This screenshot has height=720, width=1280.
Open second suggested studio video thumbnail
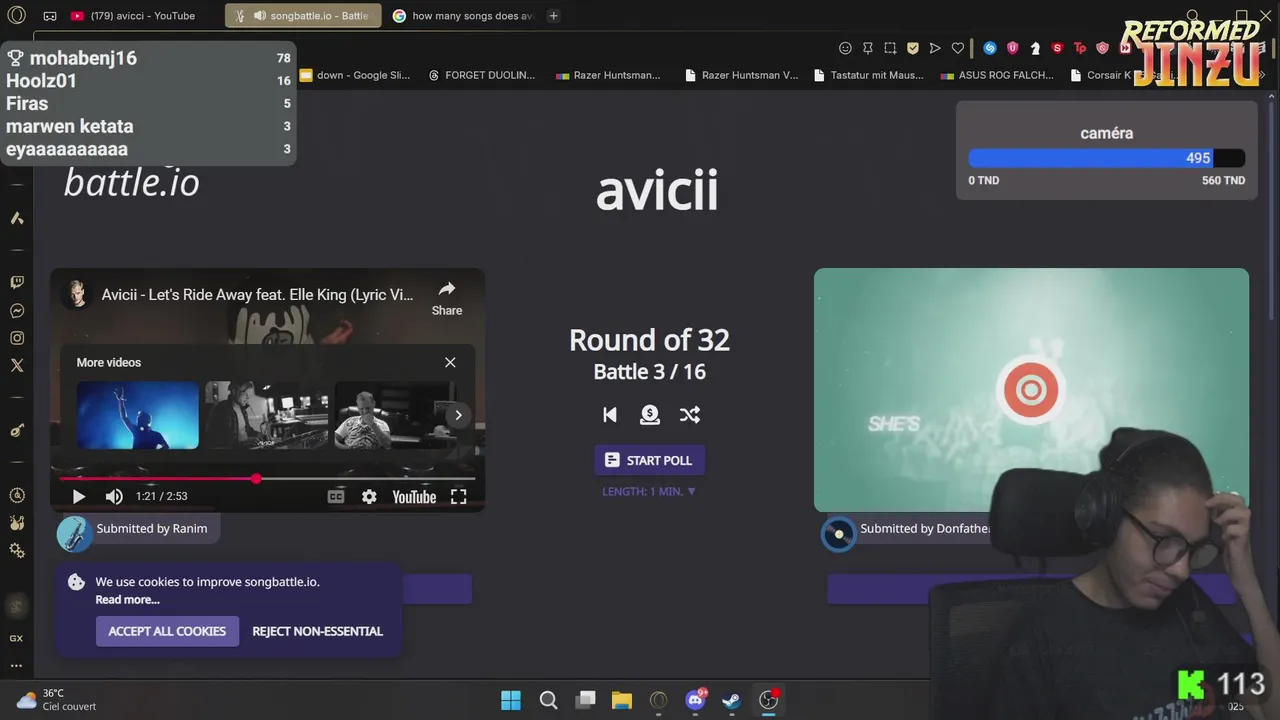point(266,415)
